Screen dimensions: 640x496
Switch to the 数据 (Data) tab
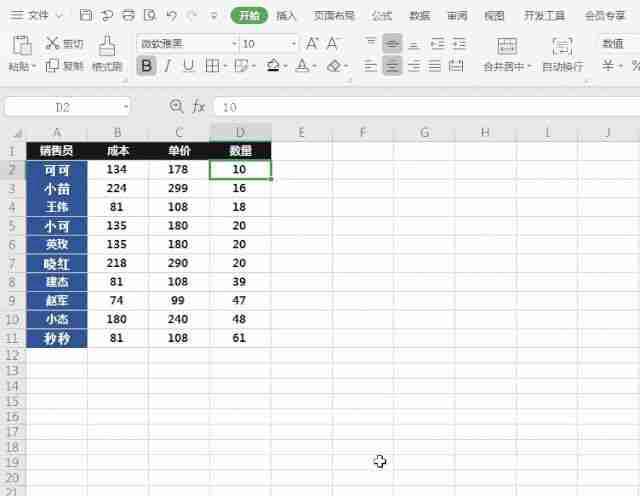coord(420,16)
